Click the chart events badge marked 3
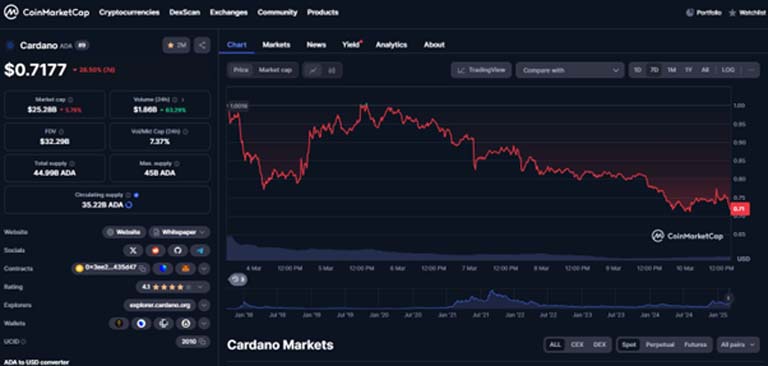The height and width of the screenshot is (366, 768). (x=238, y=280)
